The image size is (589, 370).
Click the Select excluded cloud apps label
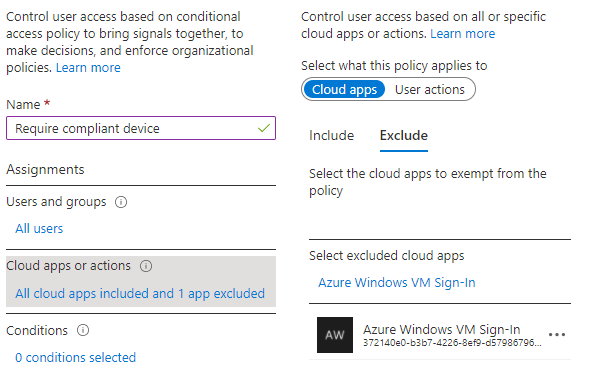coord(387,256)
